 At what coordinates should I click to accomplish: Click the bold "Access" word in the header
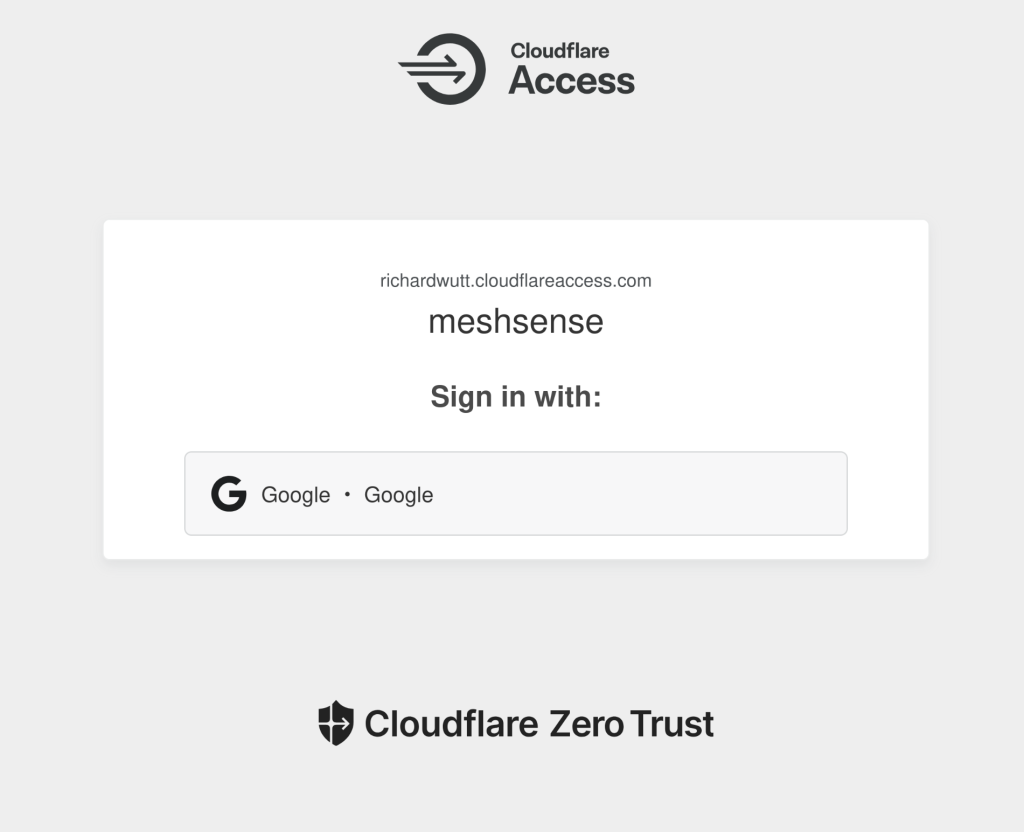pos(571,81)
